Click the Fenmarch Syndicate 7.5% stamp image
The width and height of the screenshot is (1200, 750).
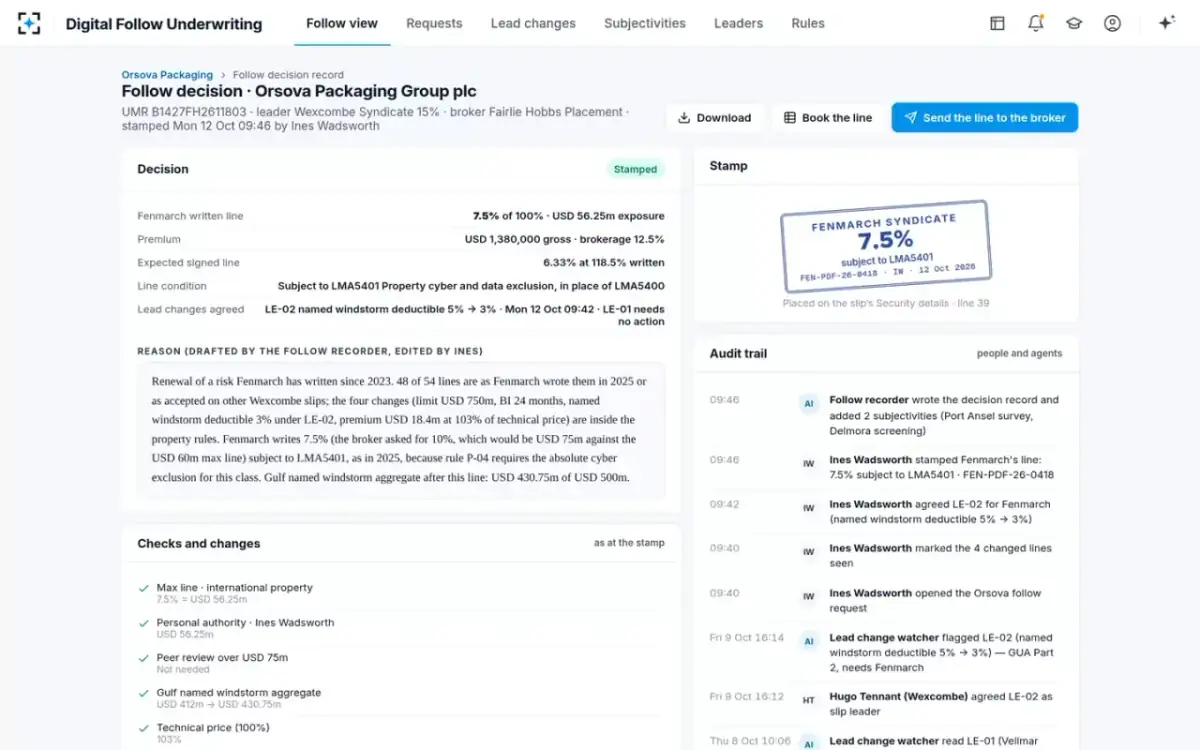pyautogui.click(x=886, y=246)
